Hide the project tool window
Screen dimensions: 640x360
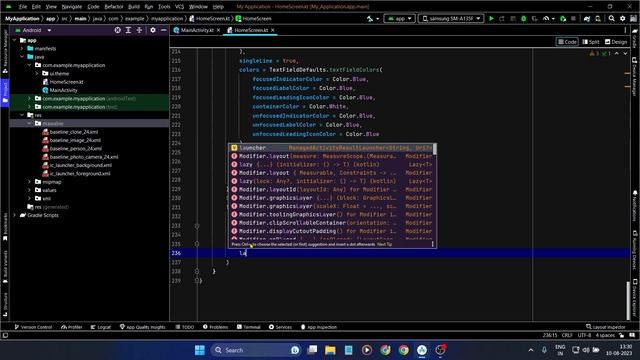164,30
